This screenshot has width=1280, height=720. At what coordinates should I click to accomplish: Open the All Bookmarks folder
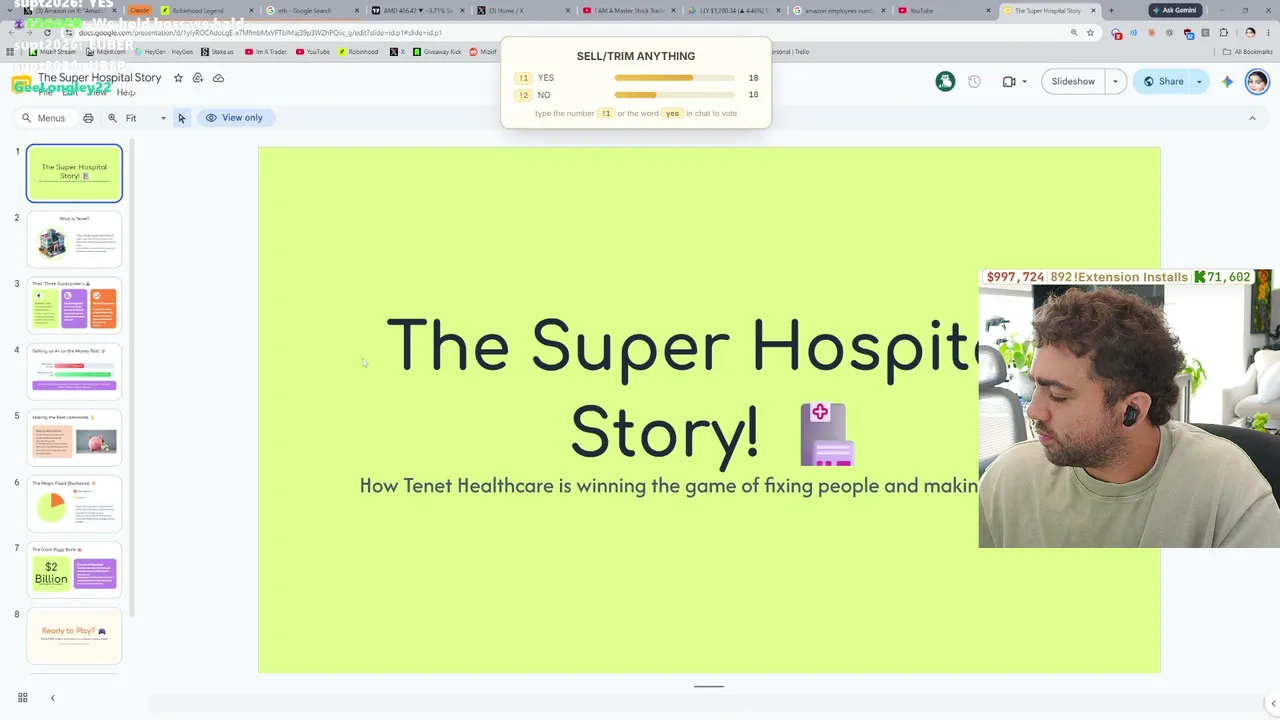[1247, 52]
